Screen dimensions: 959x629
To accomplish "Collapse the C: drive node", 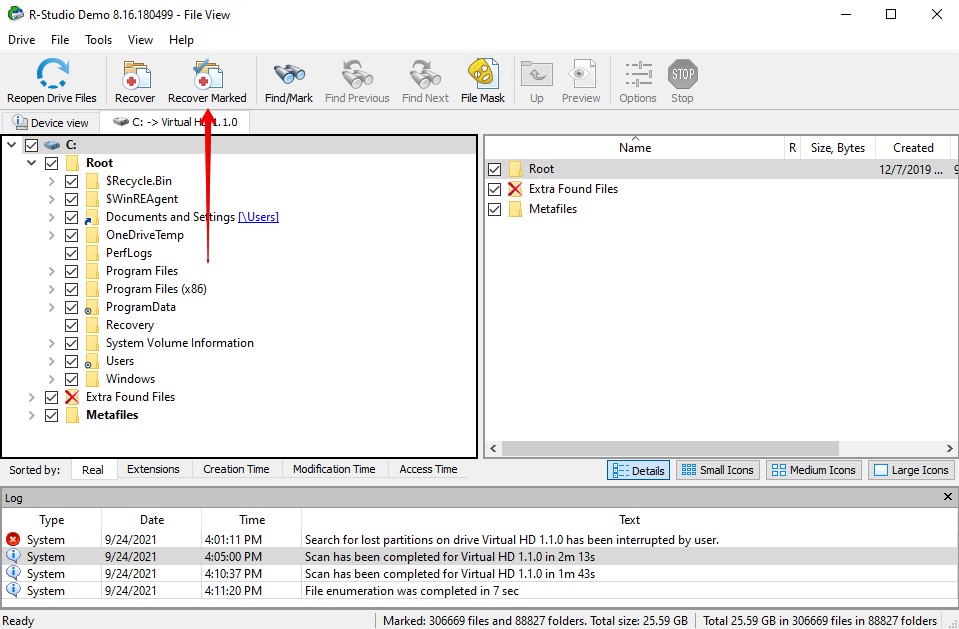I will pyautogui.click(x=12, y=145).
